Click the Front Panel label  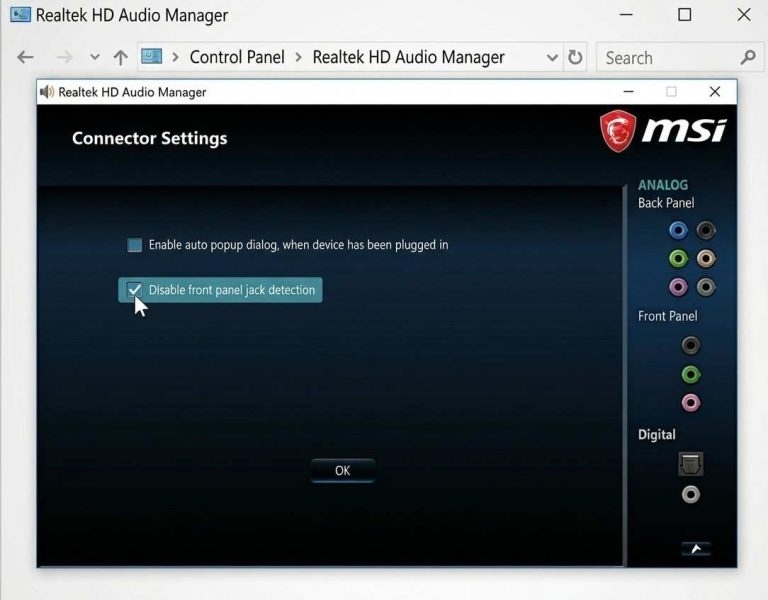(668, 316)
